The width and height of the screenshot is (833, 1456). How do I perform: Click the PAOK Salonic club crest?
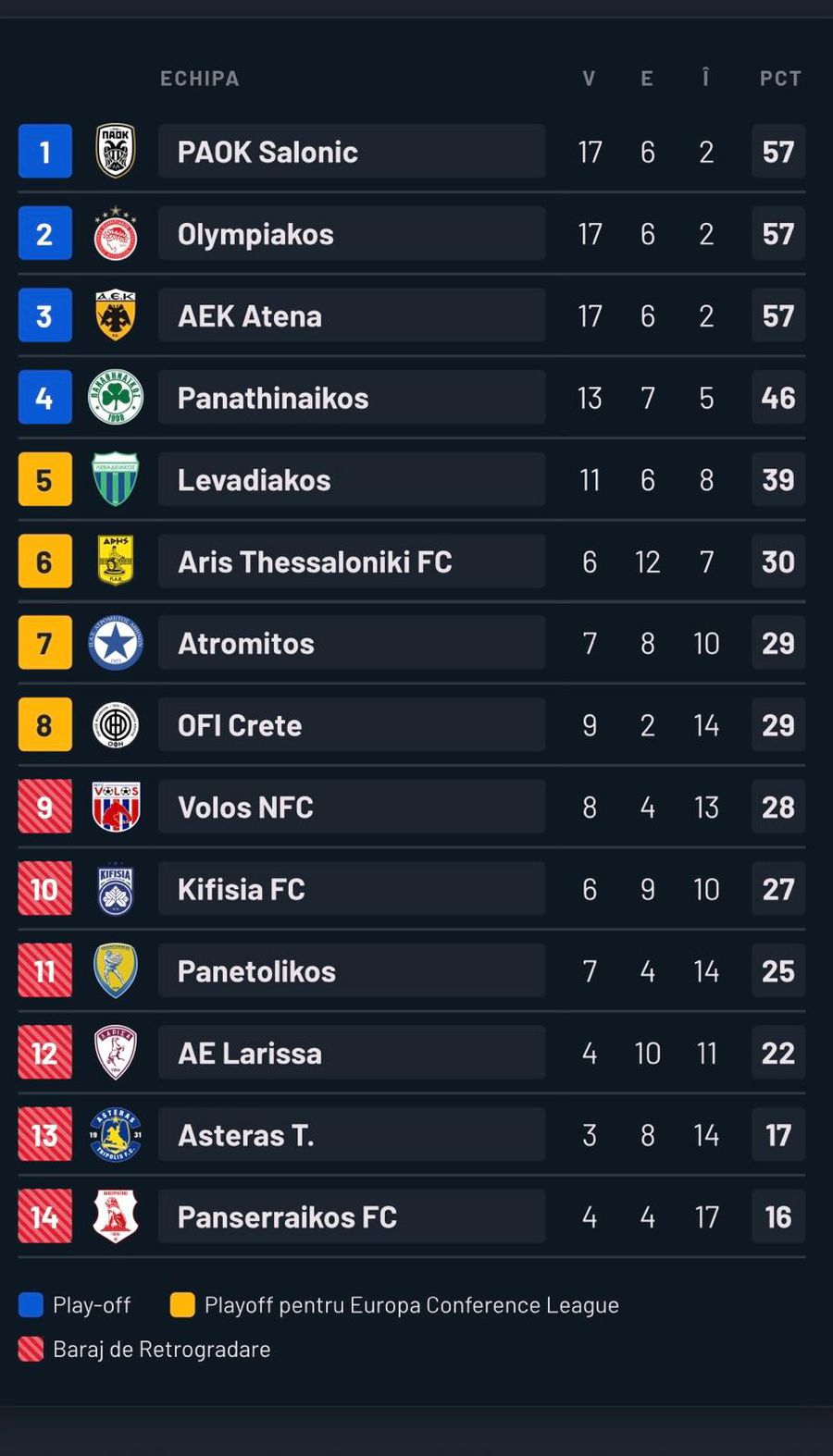click(x=116, y=152)
